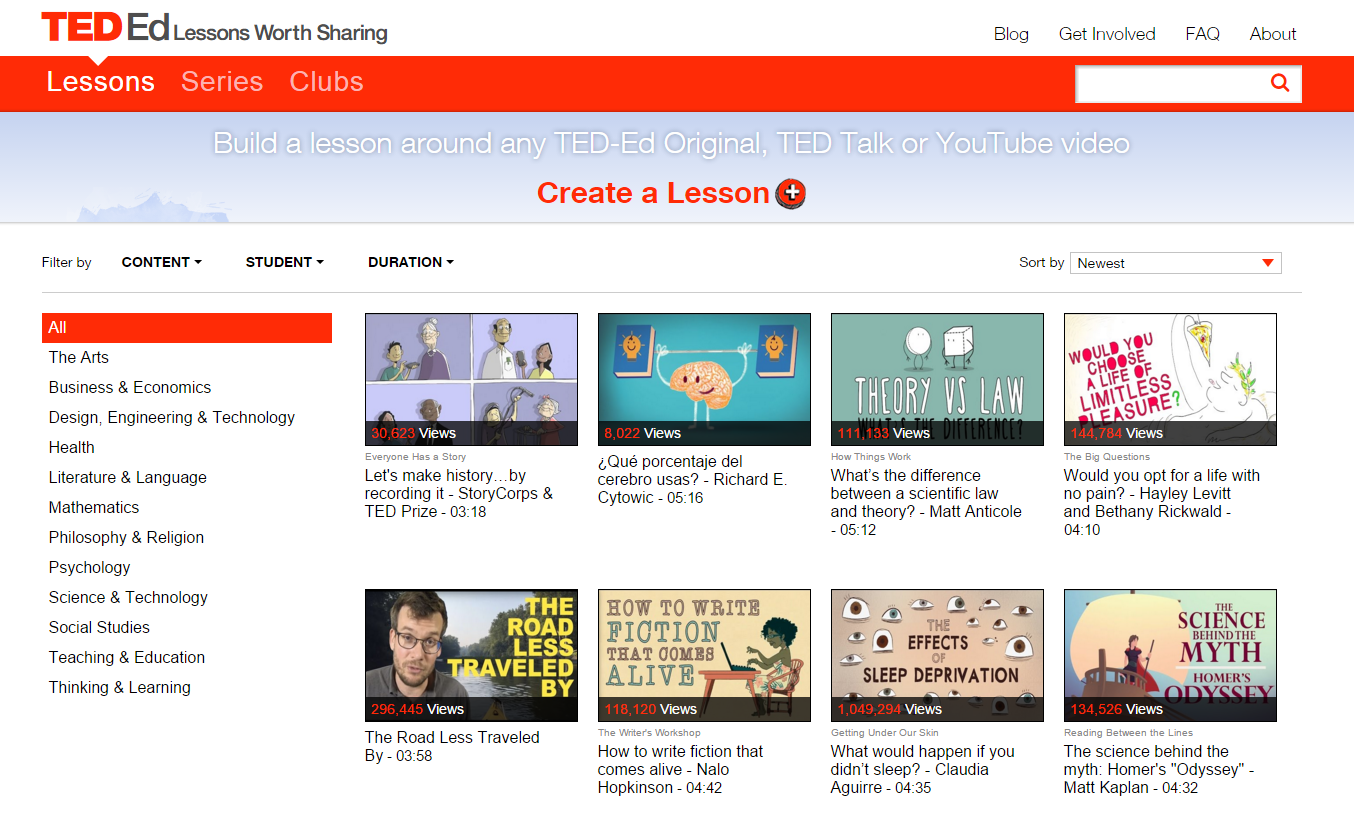The width and height of the screenshot is (1354, 837).
Task: Open the DURATION filter dropdown
Action: 410,262
